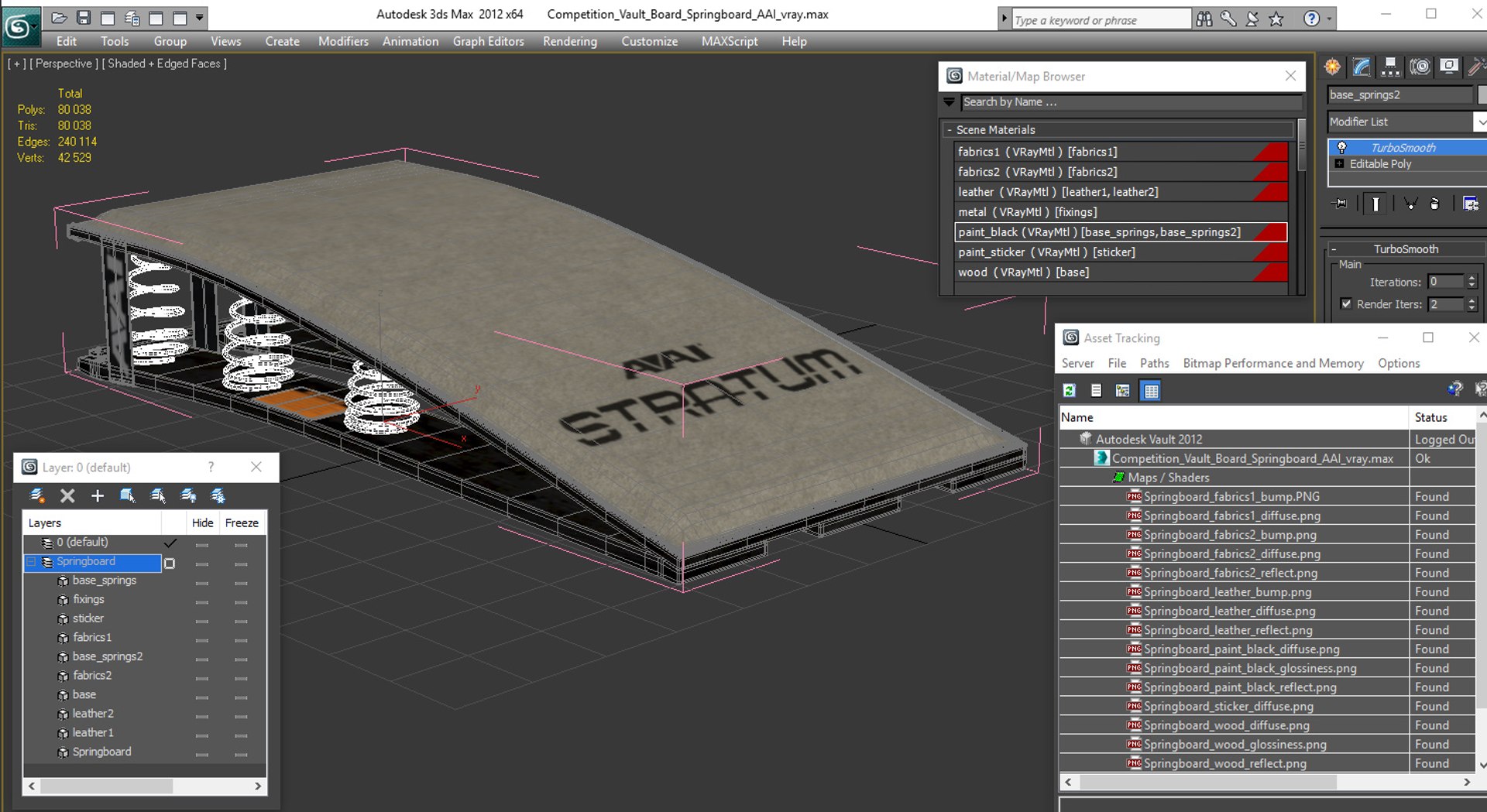Viewport: 1487px width, 812px height.
Task: Toggle Hide for base_springs object row
Action: [202, 583]
